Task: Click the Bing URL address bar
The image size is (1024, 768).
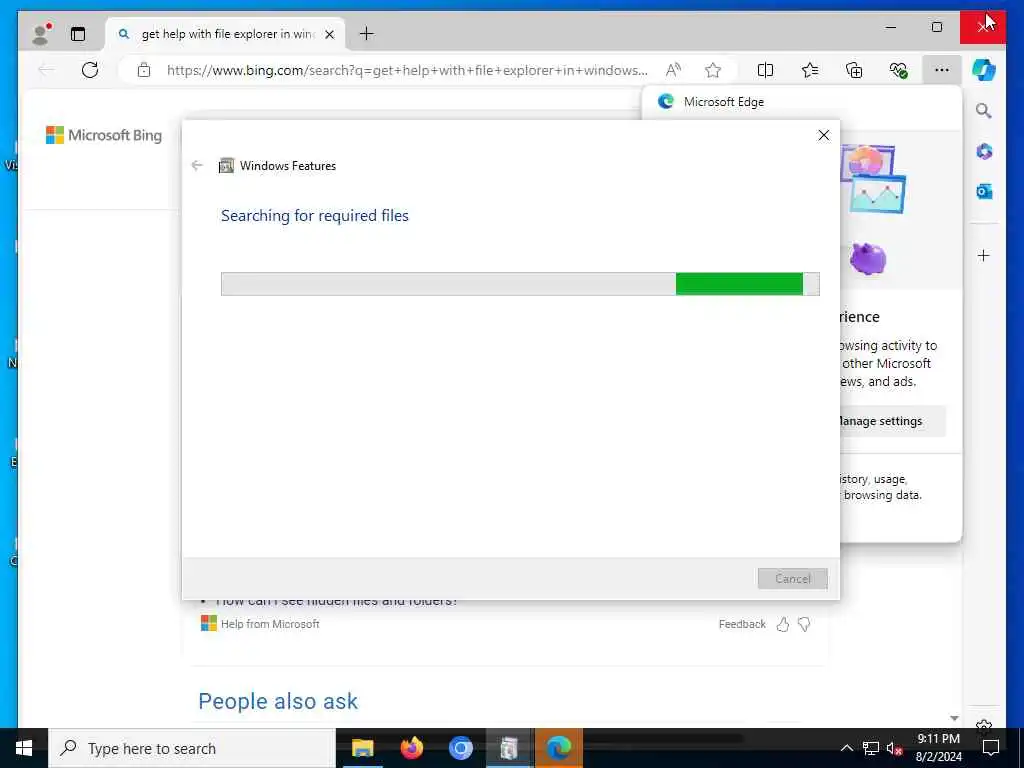Action: coord(406,70)
